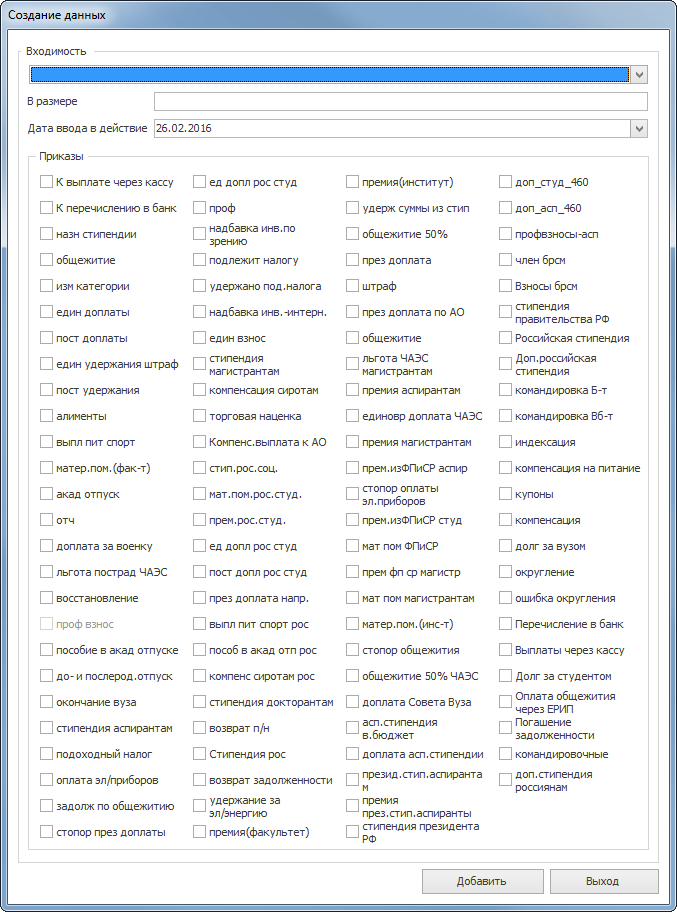Viewport: 677px width, 912px height.
Task: Tick стипендия докторантам checkbox
Action: [x=199, y=702]
